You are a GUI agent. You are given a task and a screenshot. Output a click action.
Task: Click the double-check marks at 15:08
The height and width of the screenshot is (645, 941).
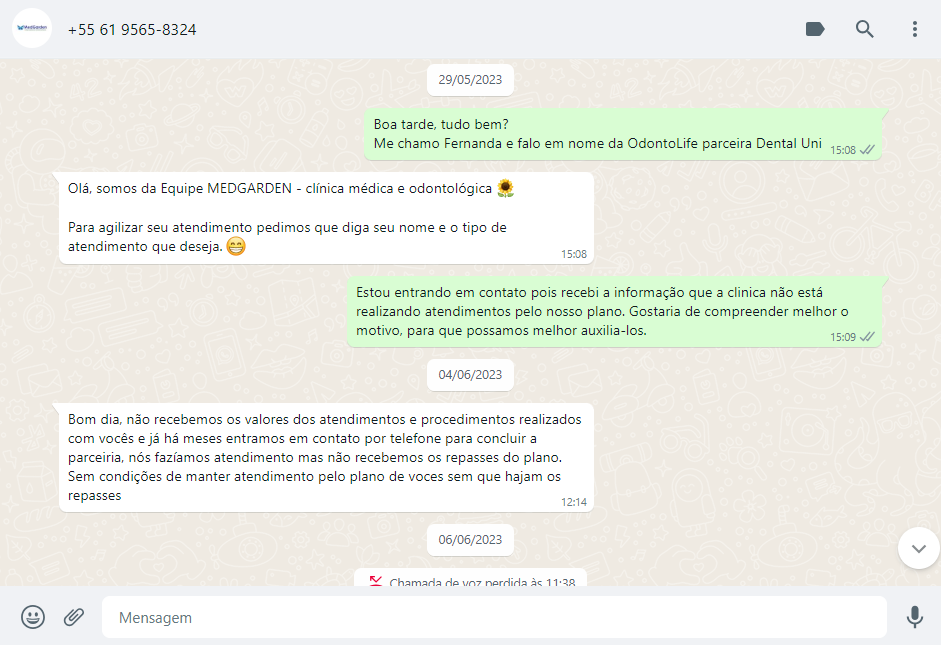click(x=867, y=150)
